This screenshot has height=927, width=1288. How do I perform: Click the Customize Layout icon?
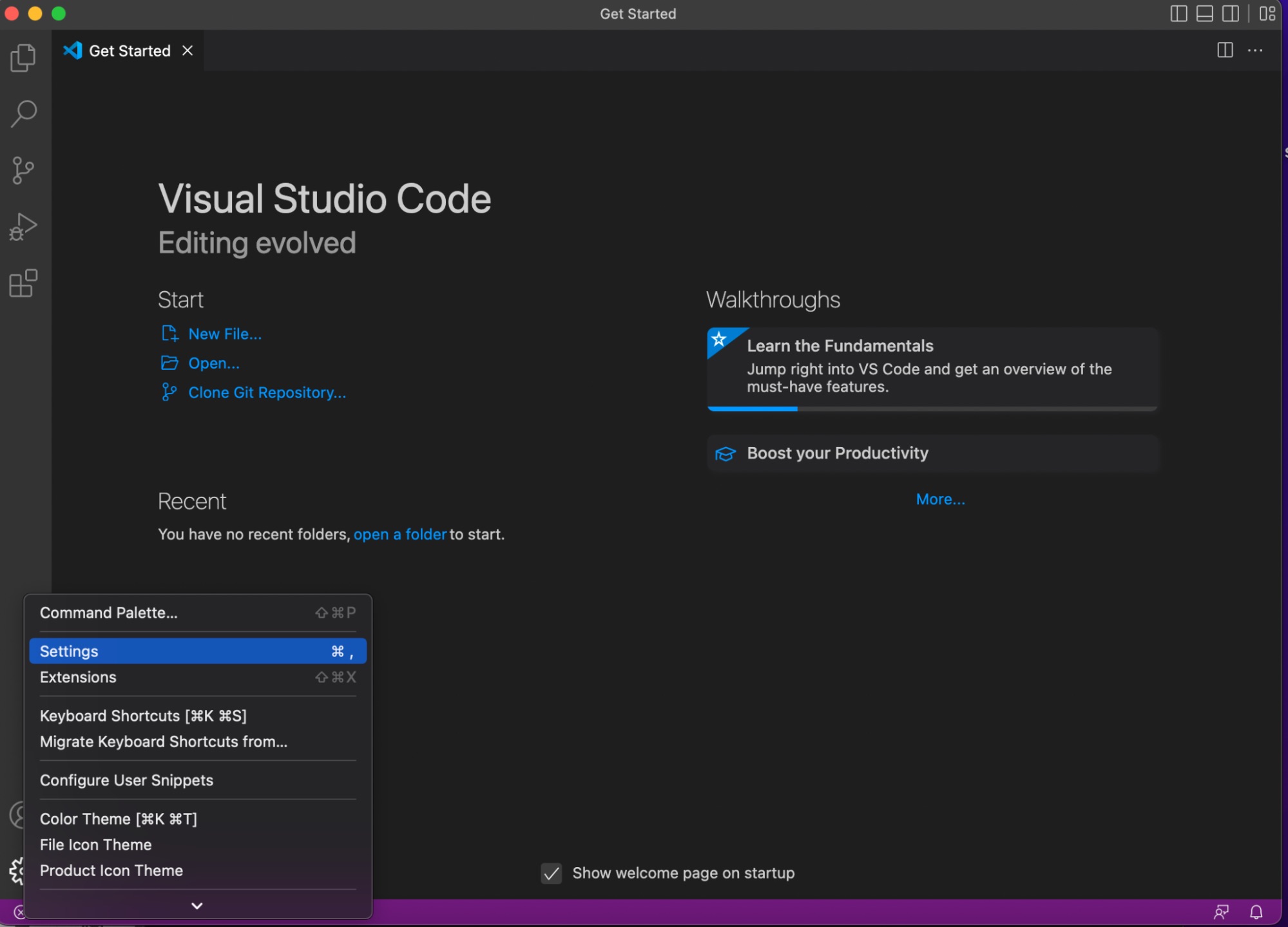(1267, 14)
